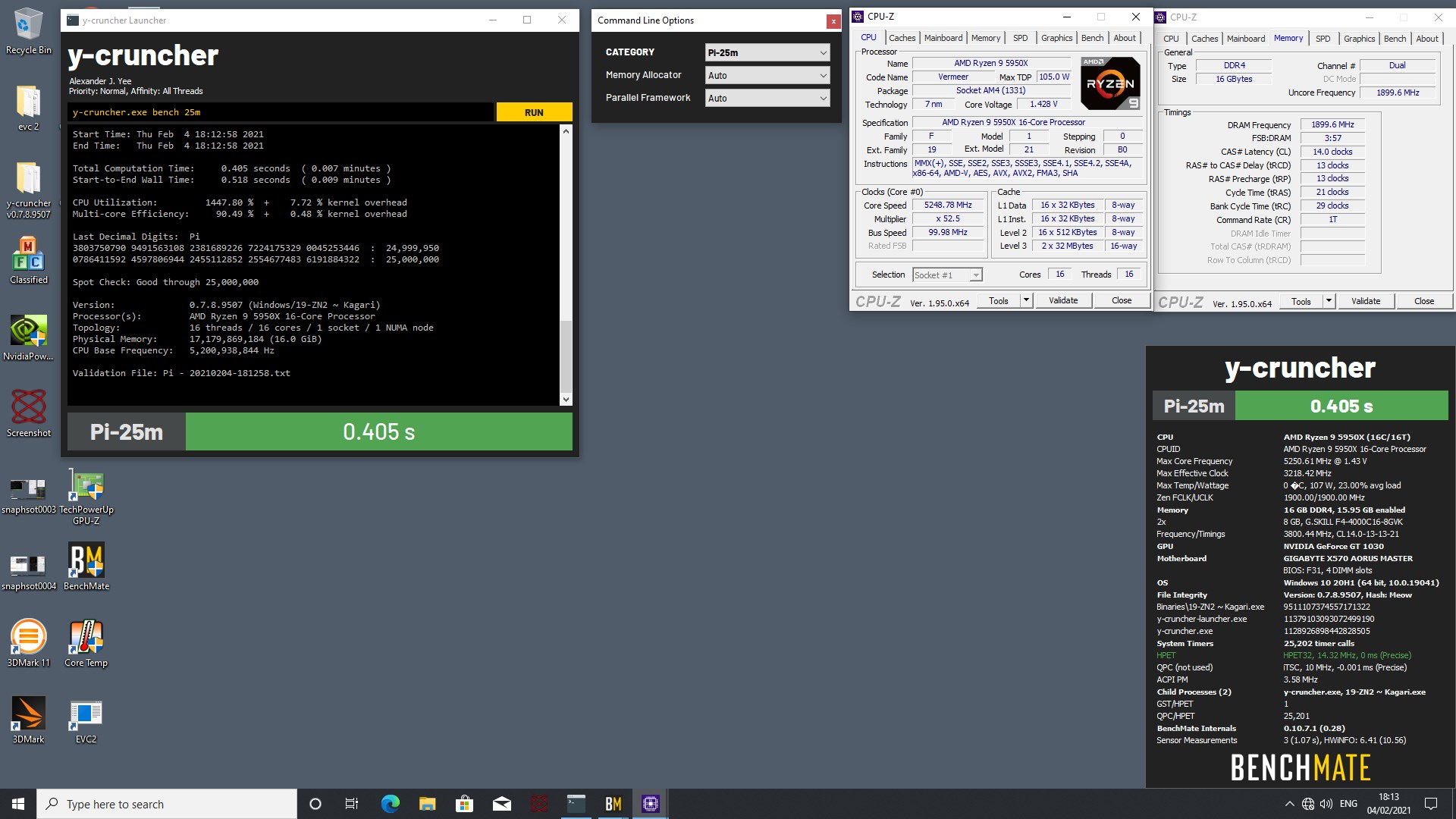Click the yellow RUN button
The width and height of the screenshot is (1456, 819).
click(534, 112)
